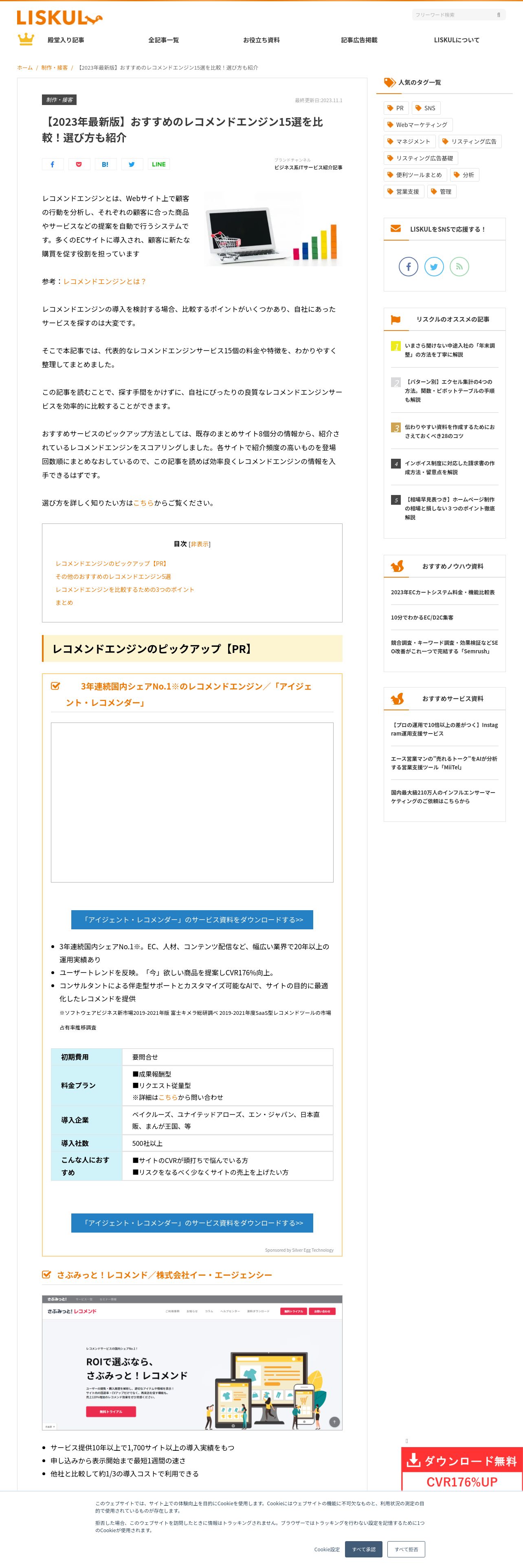523x1568 pixels.
Task: Open the Semrush resource link
Action: tap(444, 647)
